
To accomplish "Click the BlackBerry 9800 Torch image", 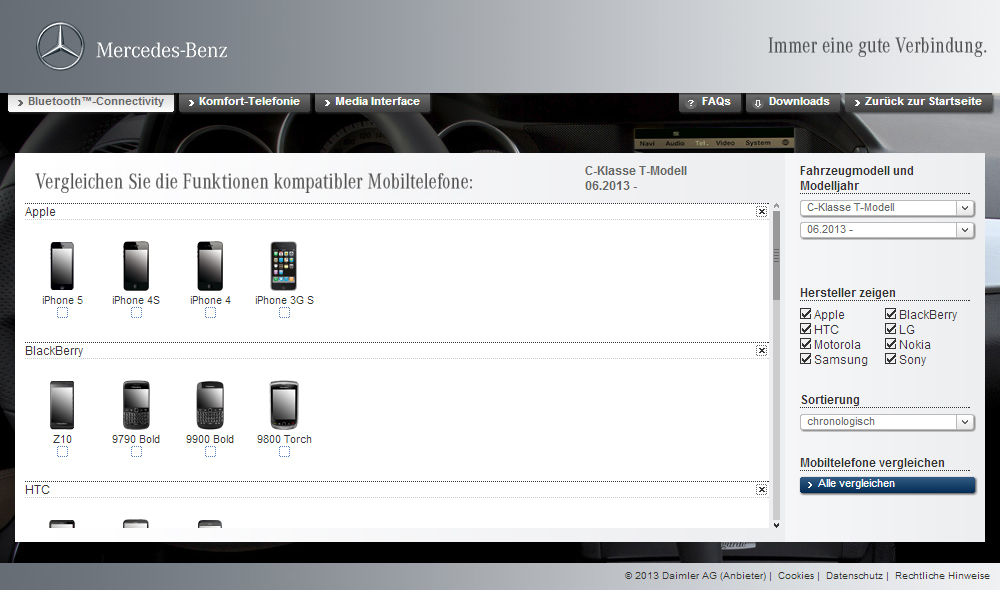I will click(x=284, y=405).
